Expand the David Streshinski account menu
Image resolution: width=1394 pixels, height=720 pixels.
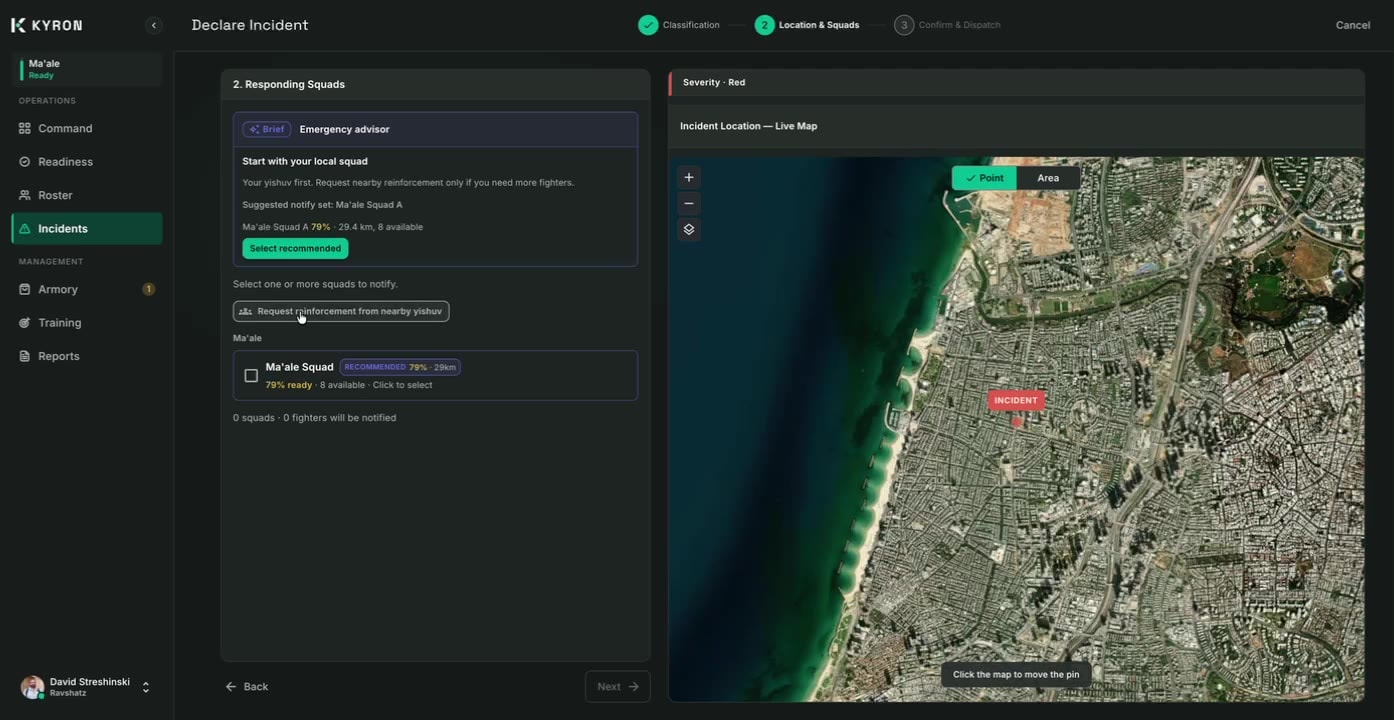coord(146,687)
